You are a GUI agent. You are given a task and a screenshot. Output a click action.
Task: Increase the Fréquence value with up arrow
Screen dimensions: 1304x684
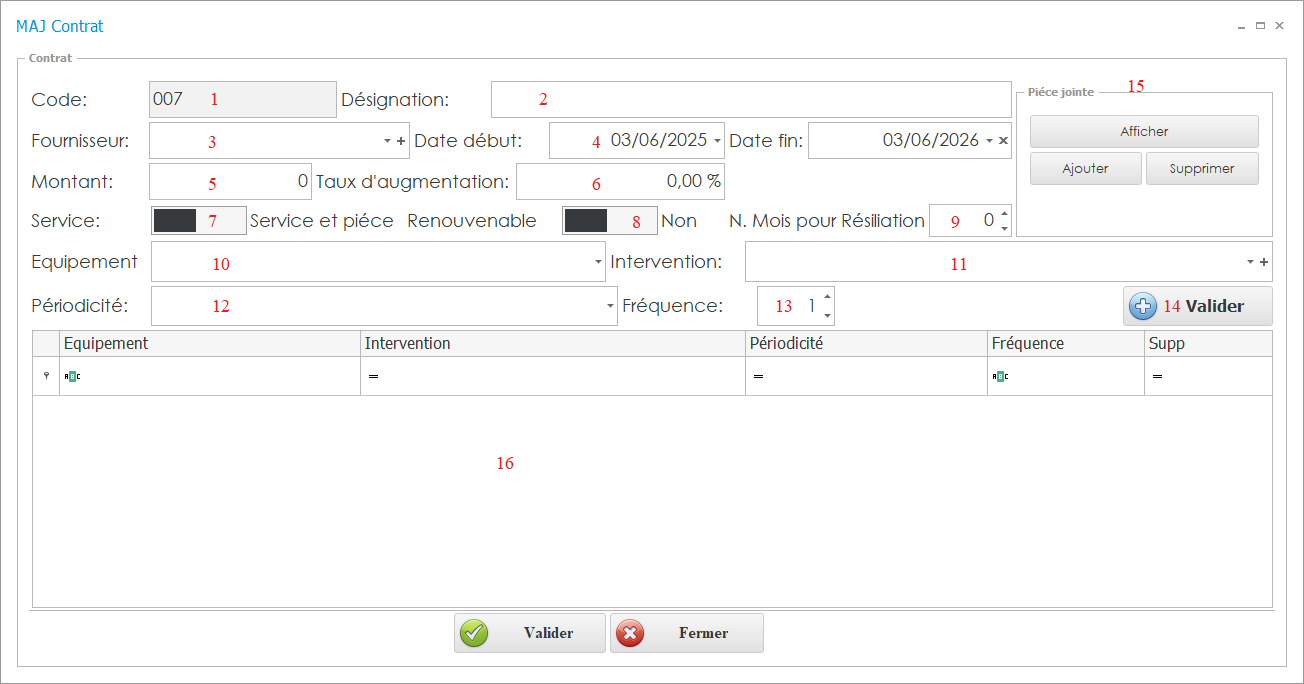pyautogui.click(x=827, y=297)
